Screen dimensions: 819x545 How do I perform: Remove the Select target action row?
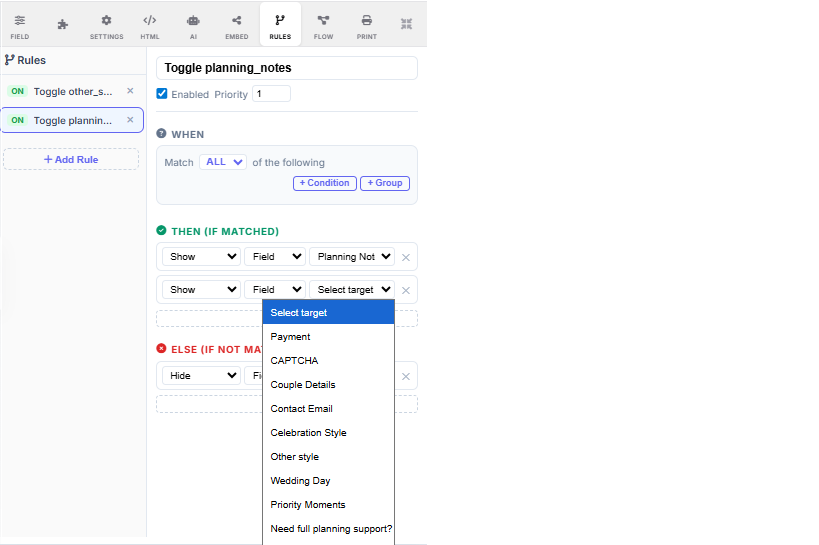pos(406,290)
